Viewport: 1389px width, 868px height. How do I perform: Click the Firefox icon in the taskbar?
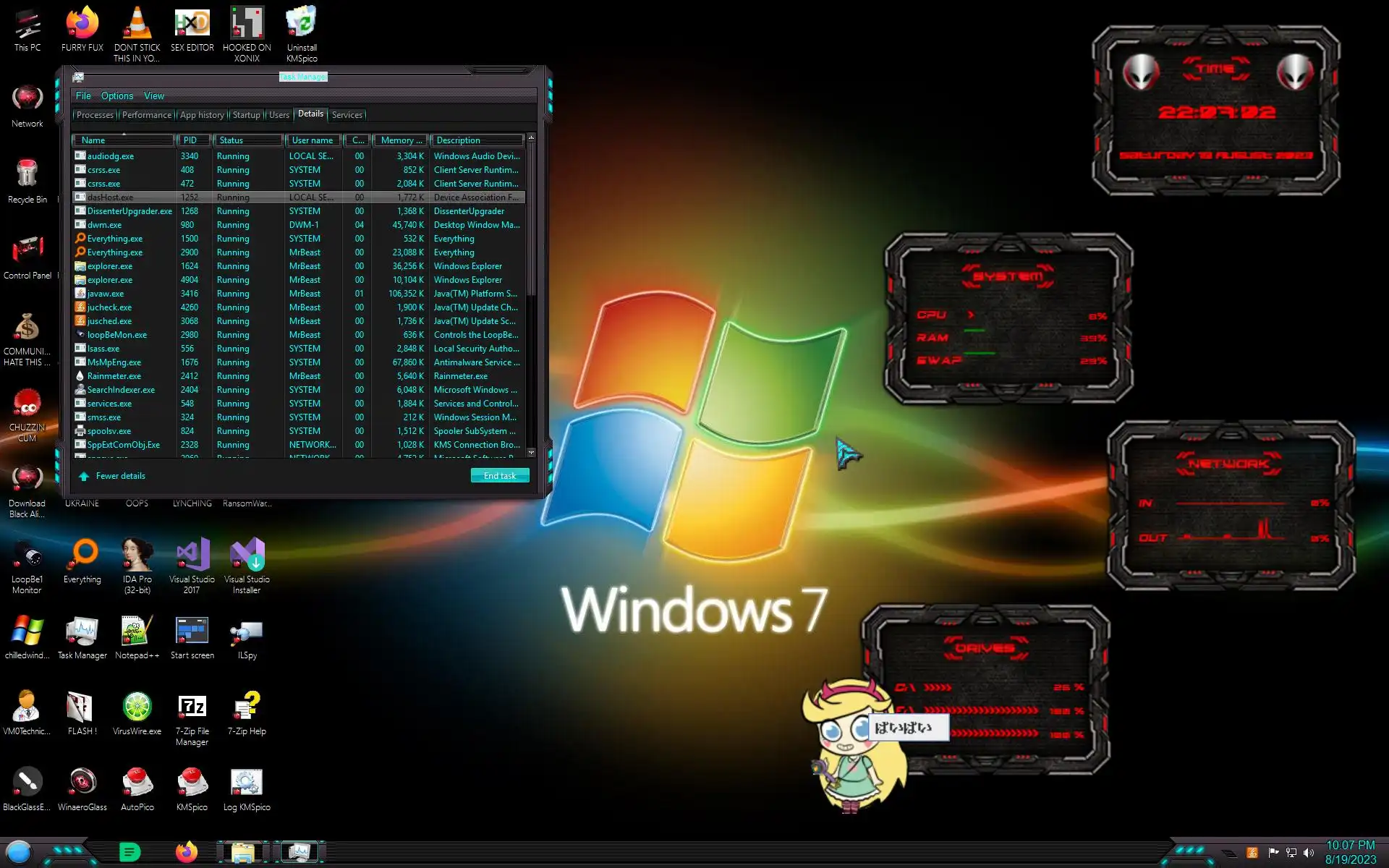187,852
